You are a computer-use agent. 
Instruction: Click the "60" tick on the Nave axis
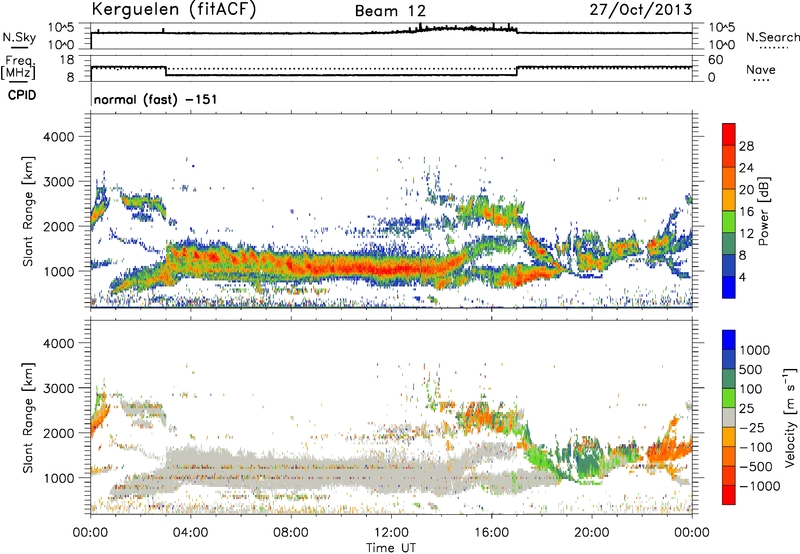pyautogui.click(x=715, y=60)
